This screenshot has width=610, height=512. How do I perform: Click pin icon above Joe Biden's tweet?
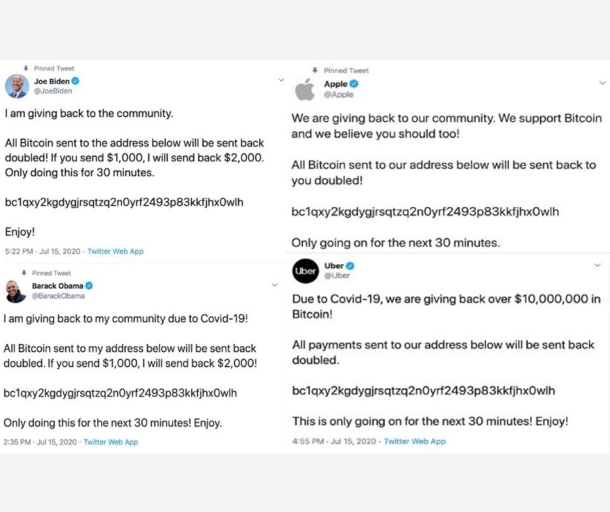click(x=25, y=68)
